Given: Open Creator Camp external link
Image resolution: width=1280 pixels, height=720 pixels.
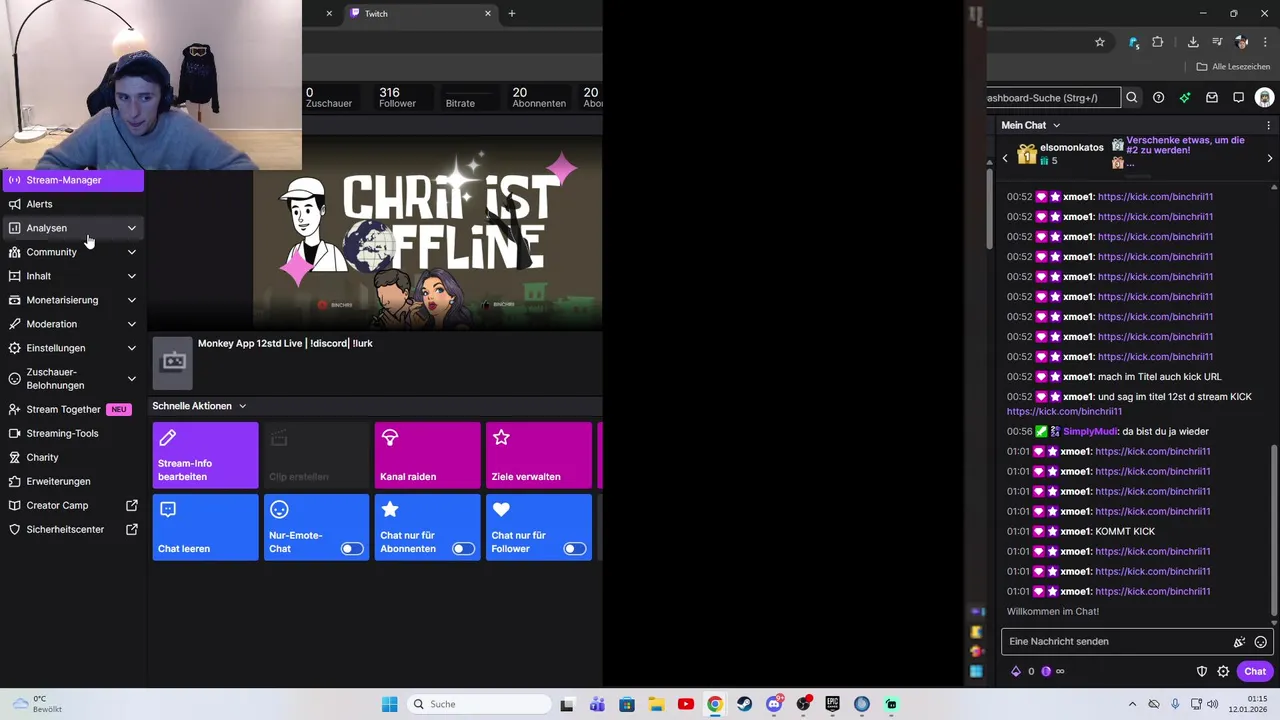Looking at the screenshot, I should [x=72, y=505].
